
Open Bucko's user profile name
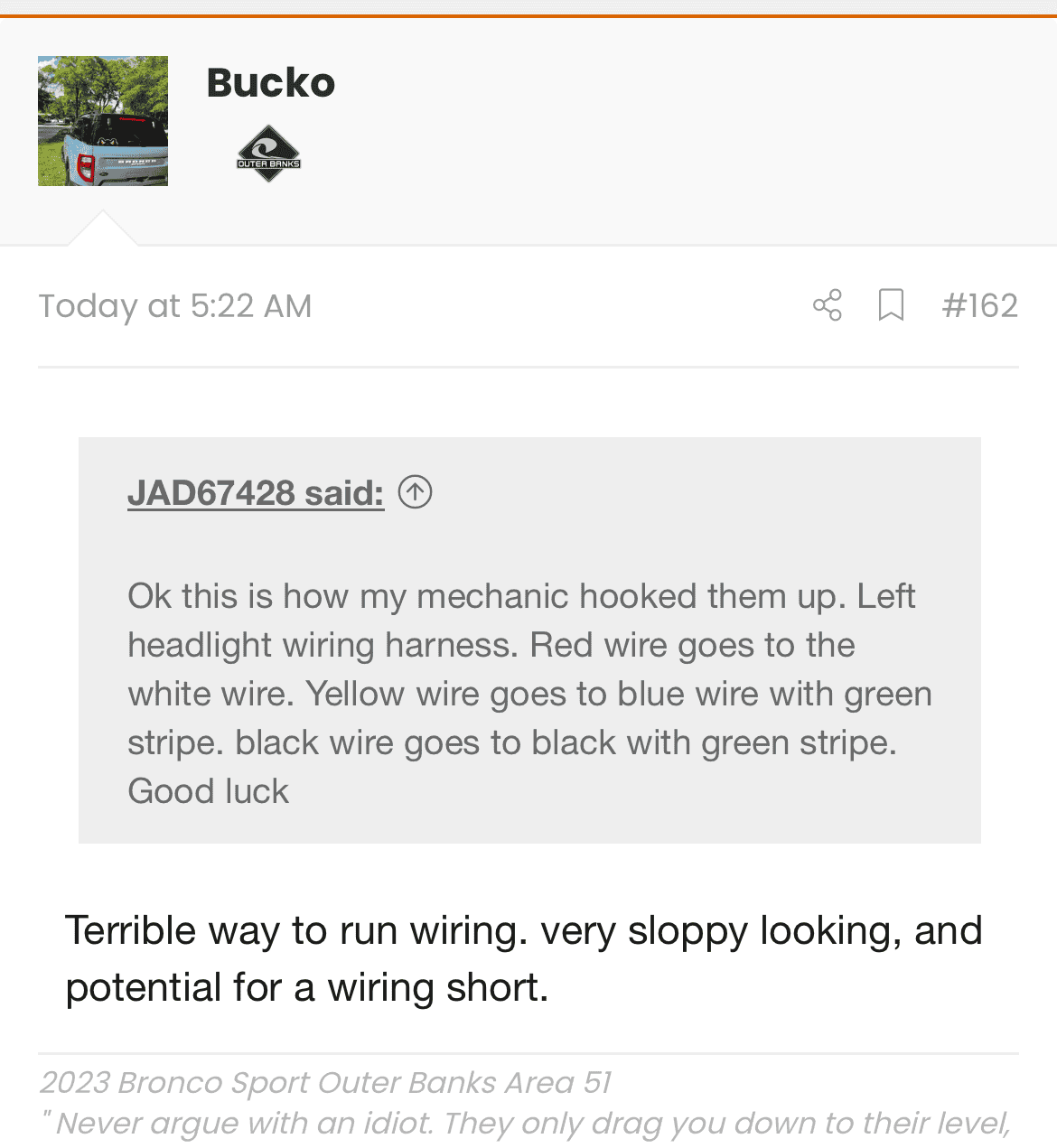tap(271, 83)
